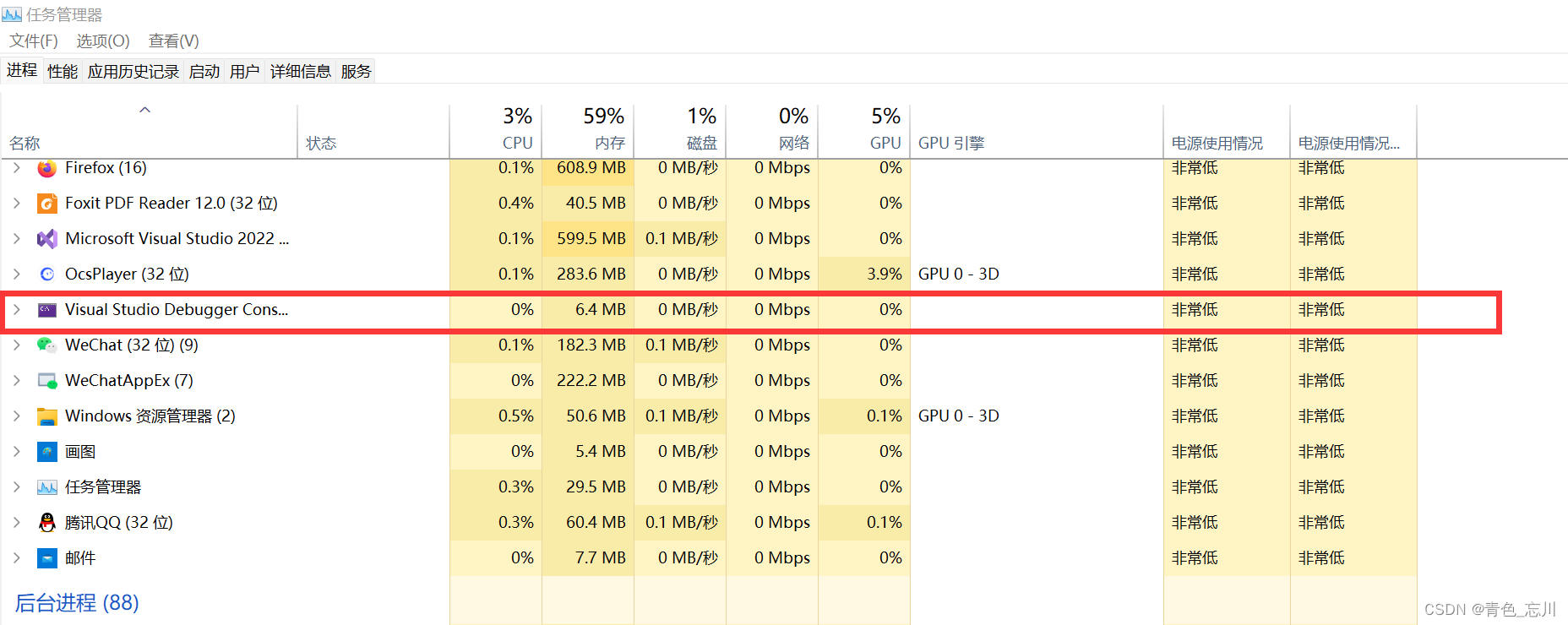Expand the 邮件 process row
This screenshot has width=1568, height=625.
(x=16, y=558)
